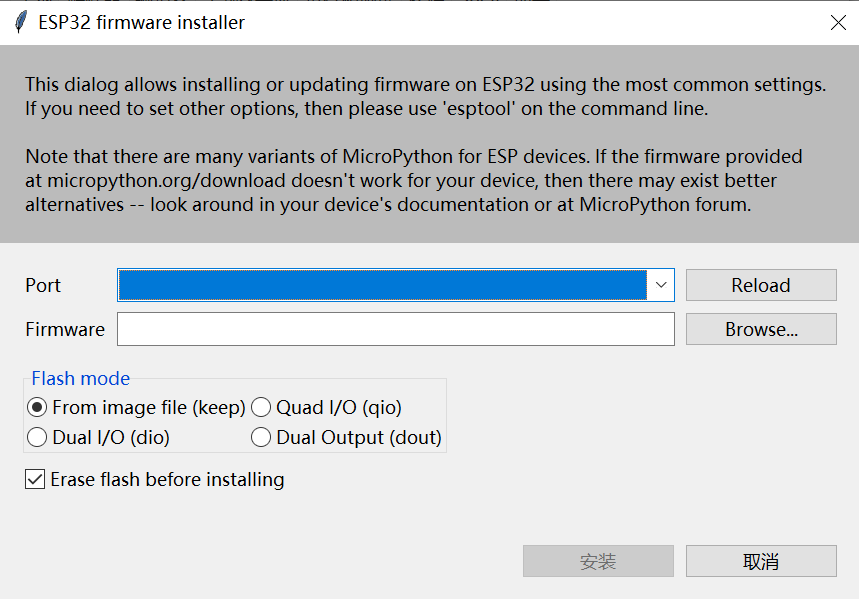Click the esptool command line hint text

click(366, 109)
